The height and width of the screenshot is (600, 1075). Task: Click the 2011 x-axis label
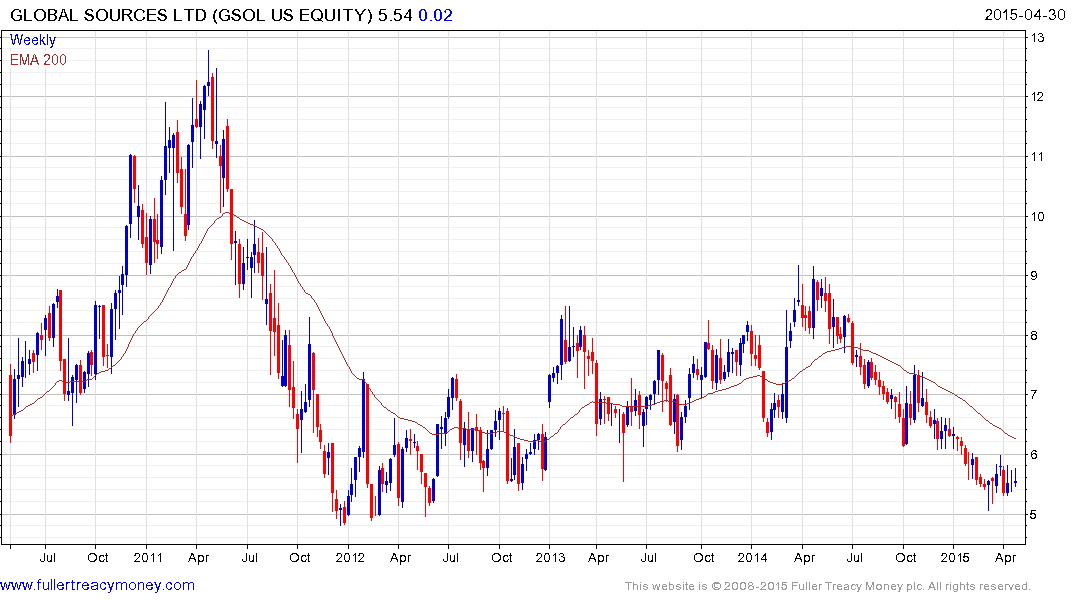click(148, 557)
